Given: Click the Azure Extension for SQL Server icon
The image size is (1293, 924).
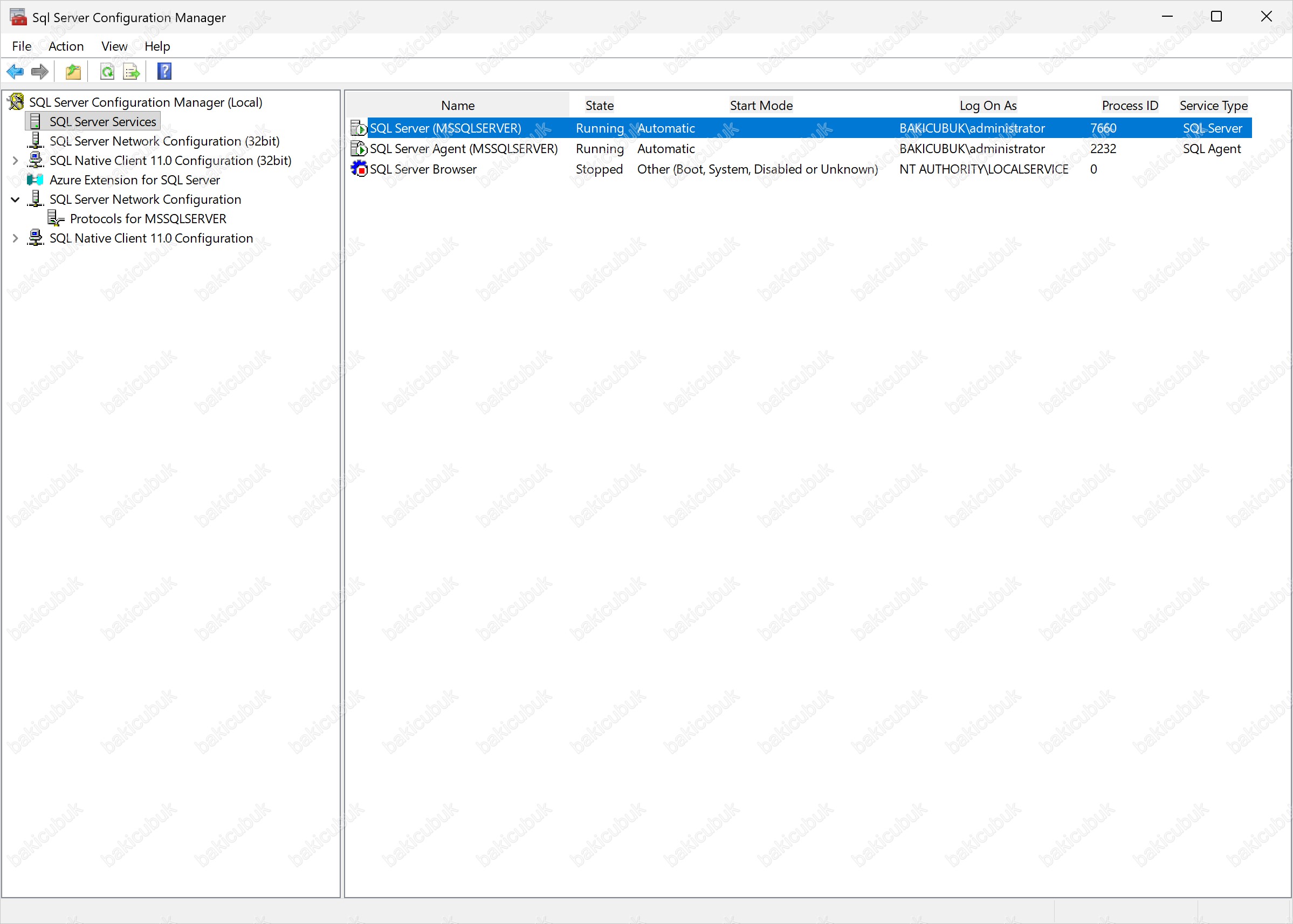Looking at the screenshot, I should point(35,180).
